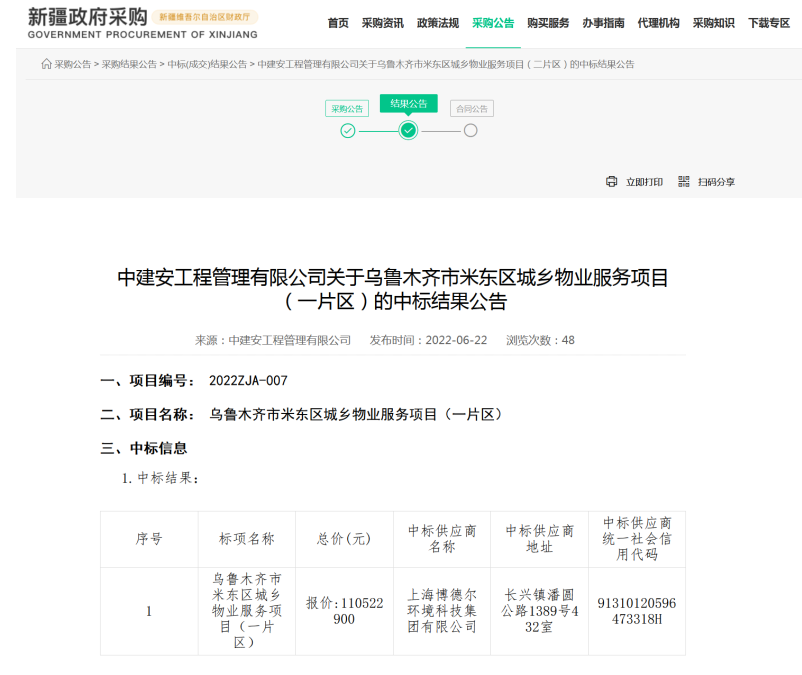Open the 办事指南 navigation menu

point(603,23)
